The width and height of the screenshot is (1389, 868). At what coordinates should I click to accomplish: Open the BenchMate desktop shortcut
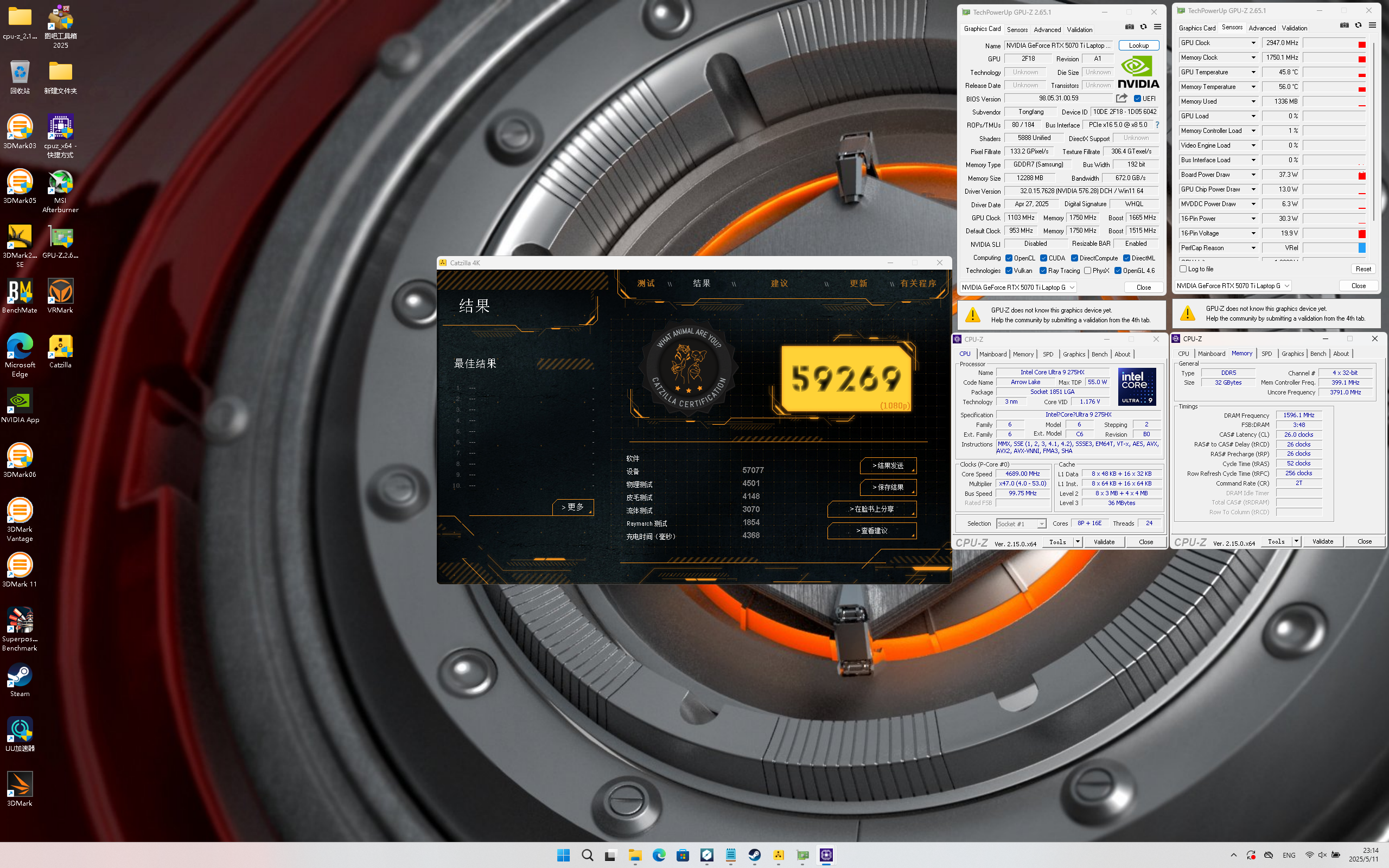tap(20, 296)
